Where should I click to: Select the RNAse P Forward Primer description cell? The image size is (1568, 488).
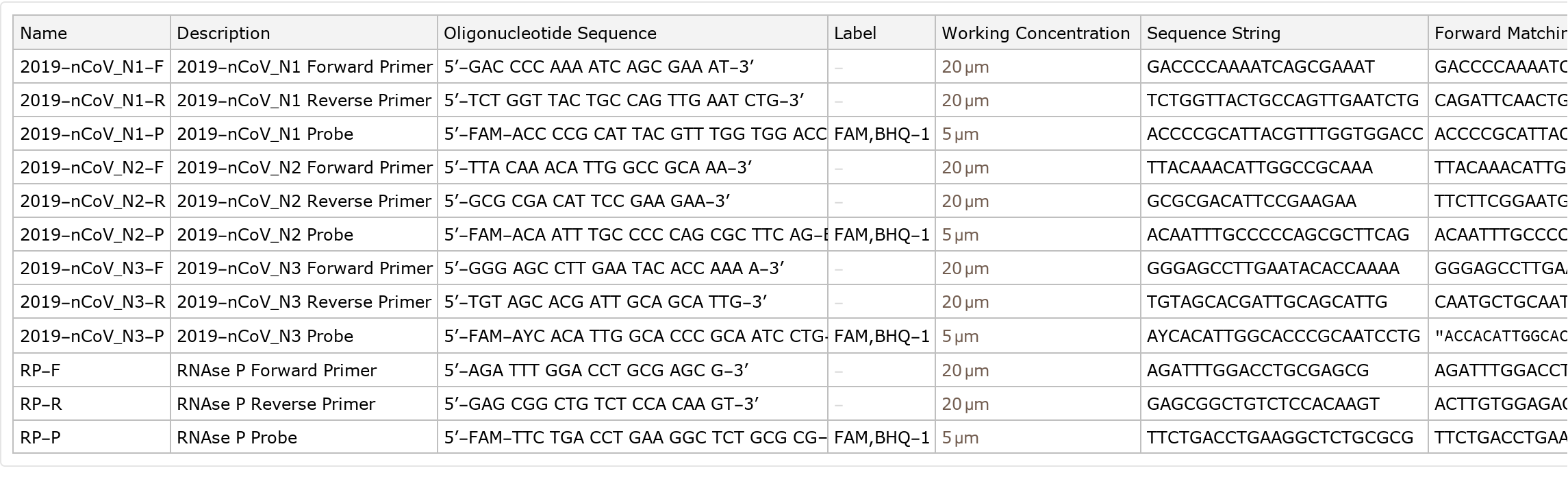[277, 371]
